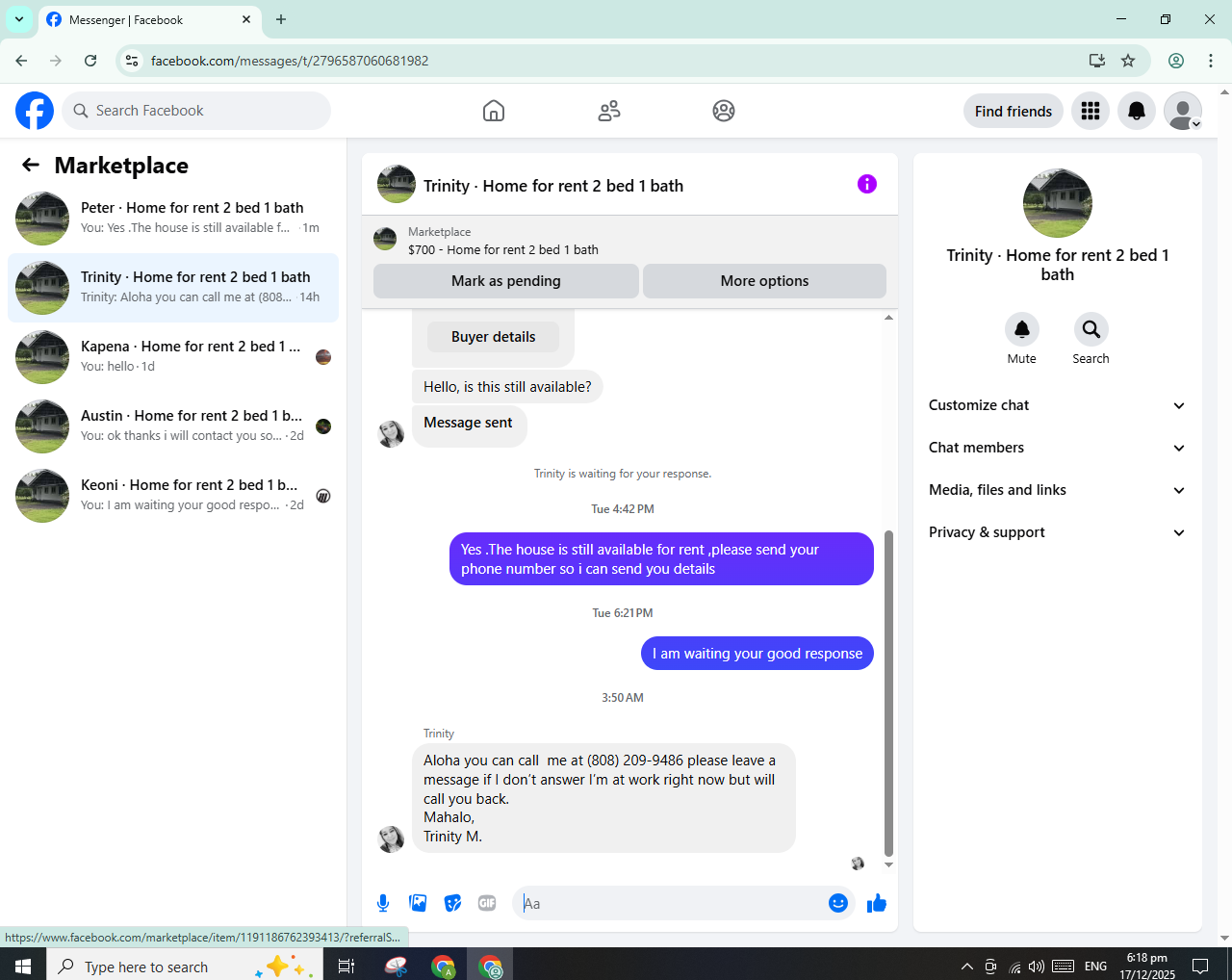The image size is (1232, 980).
Task: Open the account profile avatar menu
Action: [1183, 111]
